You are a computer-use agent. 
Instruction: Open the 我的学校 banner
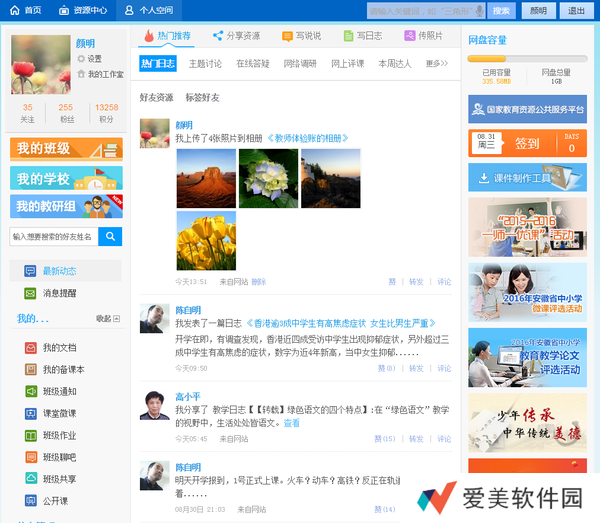(x=66, y=178)
